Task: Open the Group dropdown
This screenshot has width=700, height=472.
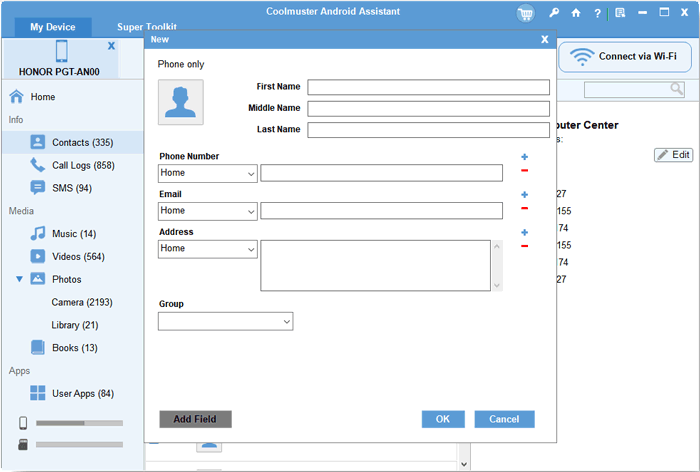Action: [225, 322]
